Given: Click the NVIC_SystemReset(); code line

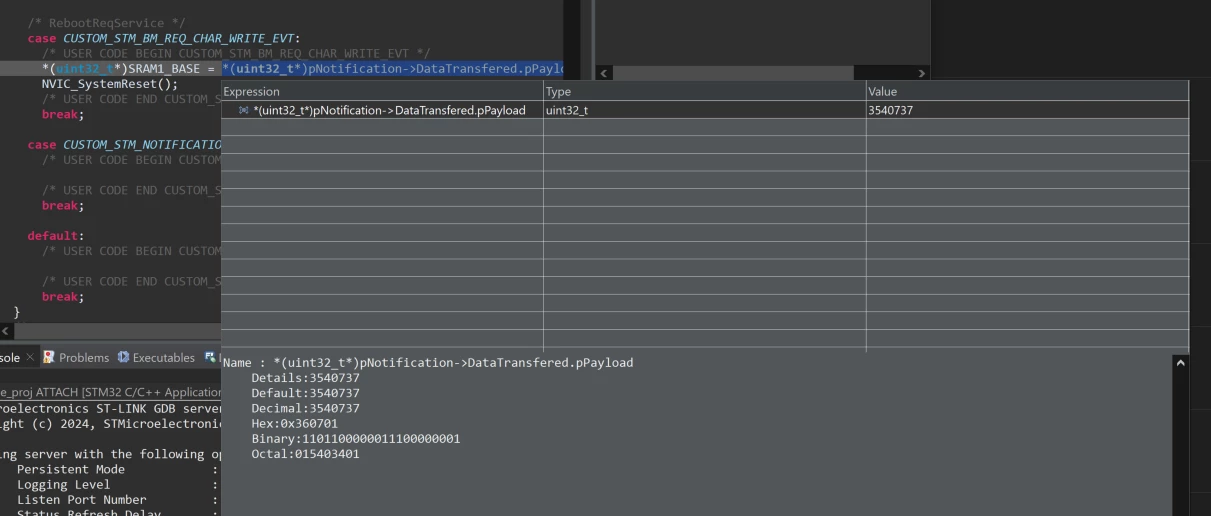Looking at the screenshot, I should (110, 84).
